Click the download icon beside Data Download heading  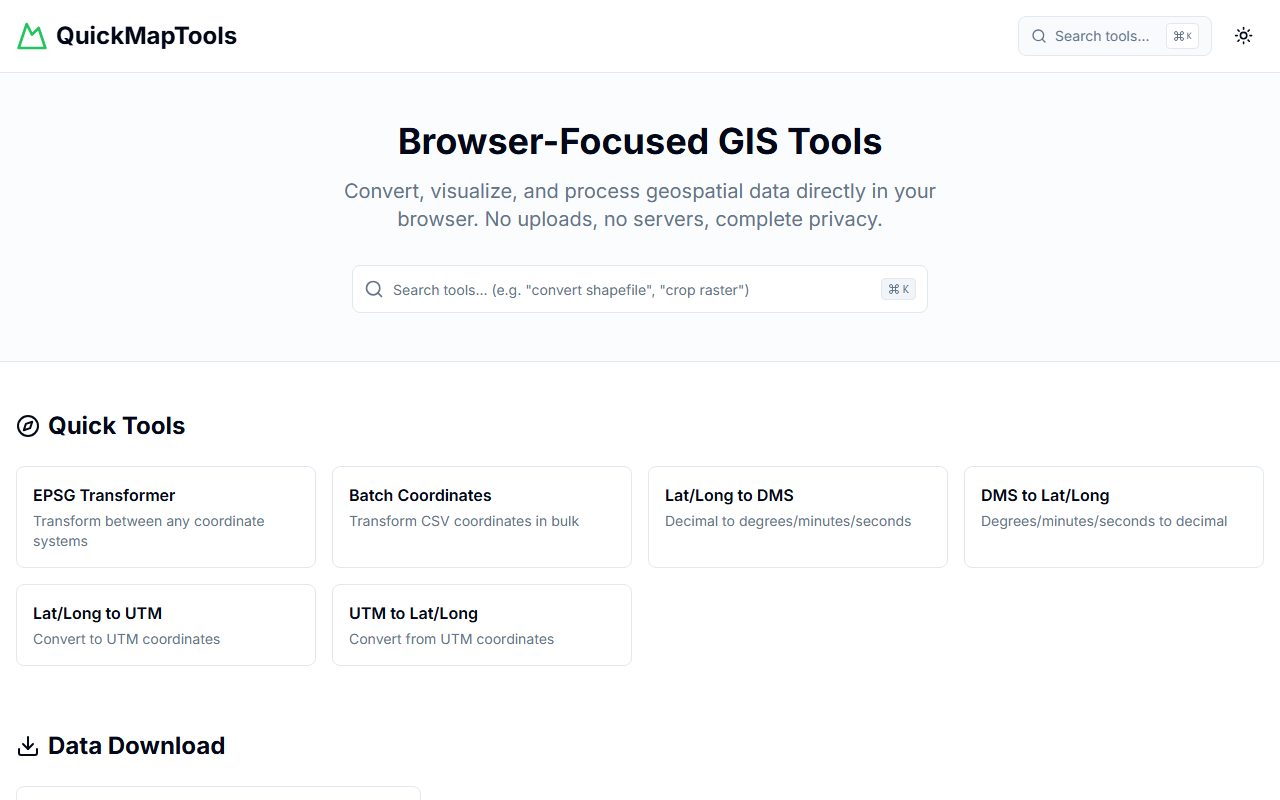[x=27, y=745]
